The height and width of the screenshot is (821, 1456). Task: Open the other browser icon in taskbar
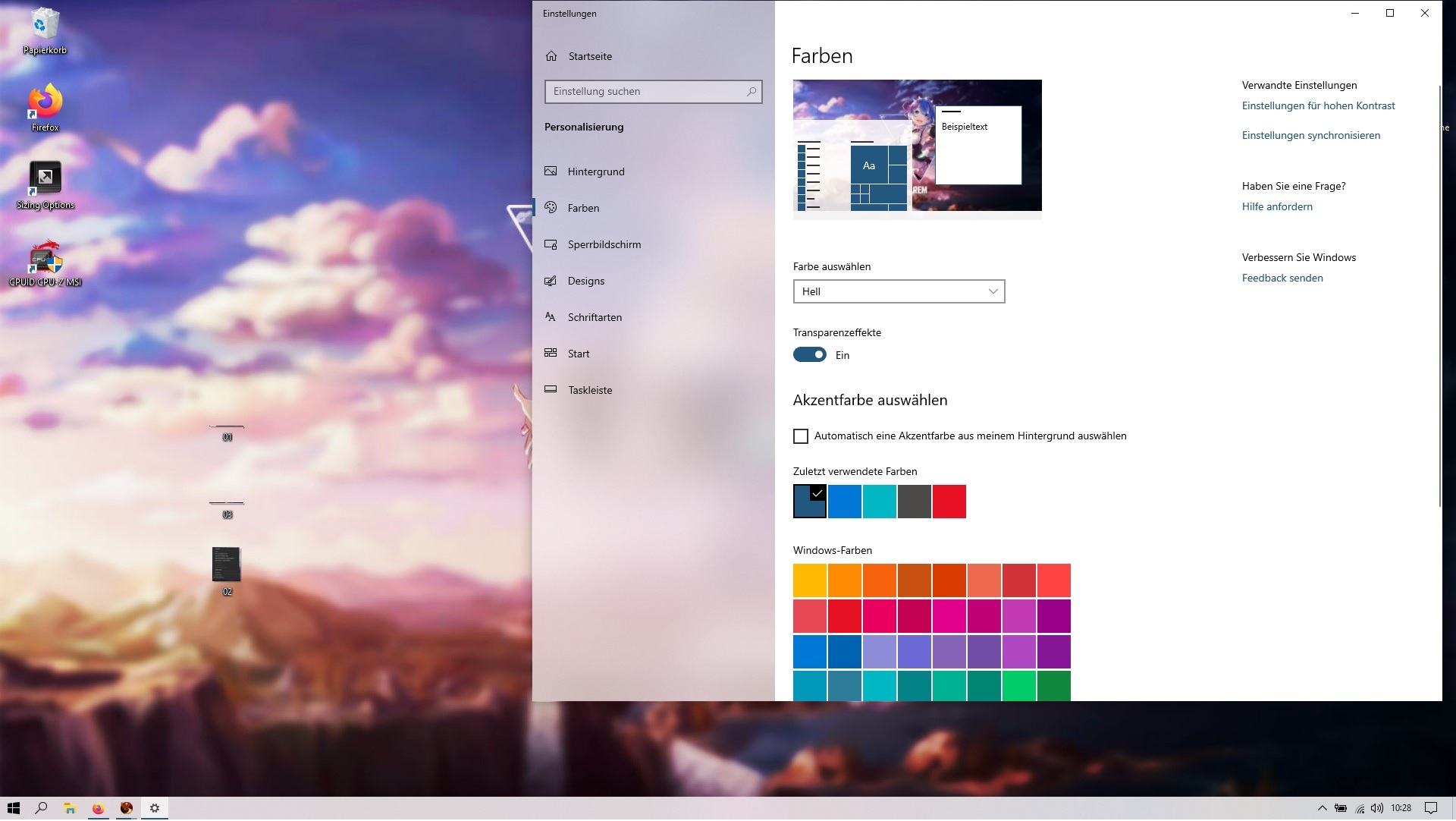point(127,808)
